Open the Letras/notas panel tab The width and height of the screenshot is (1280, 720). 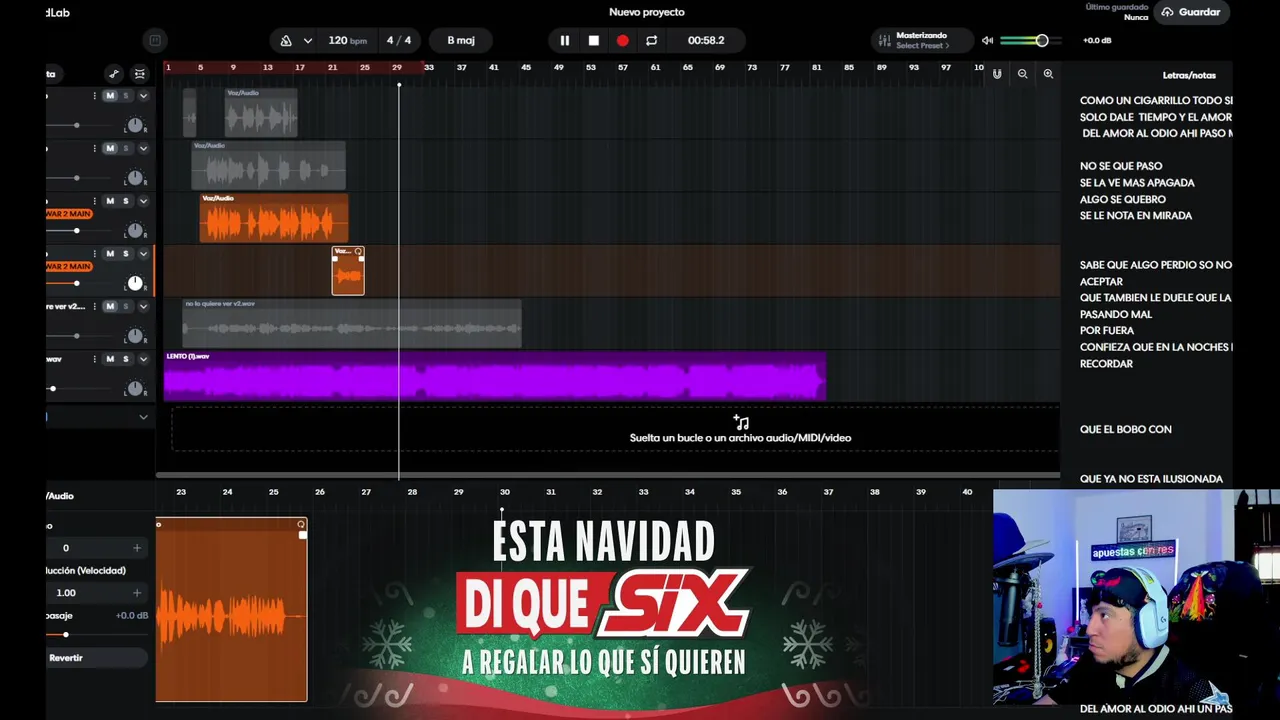coord(1189,75)
